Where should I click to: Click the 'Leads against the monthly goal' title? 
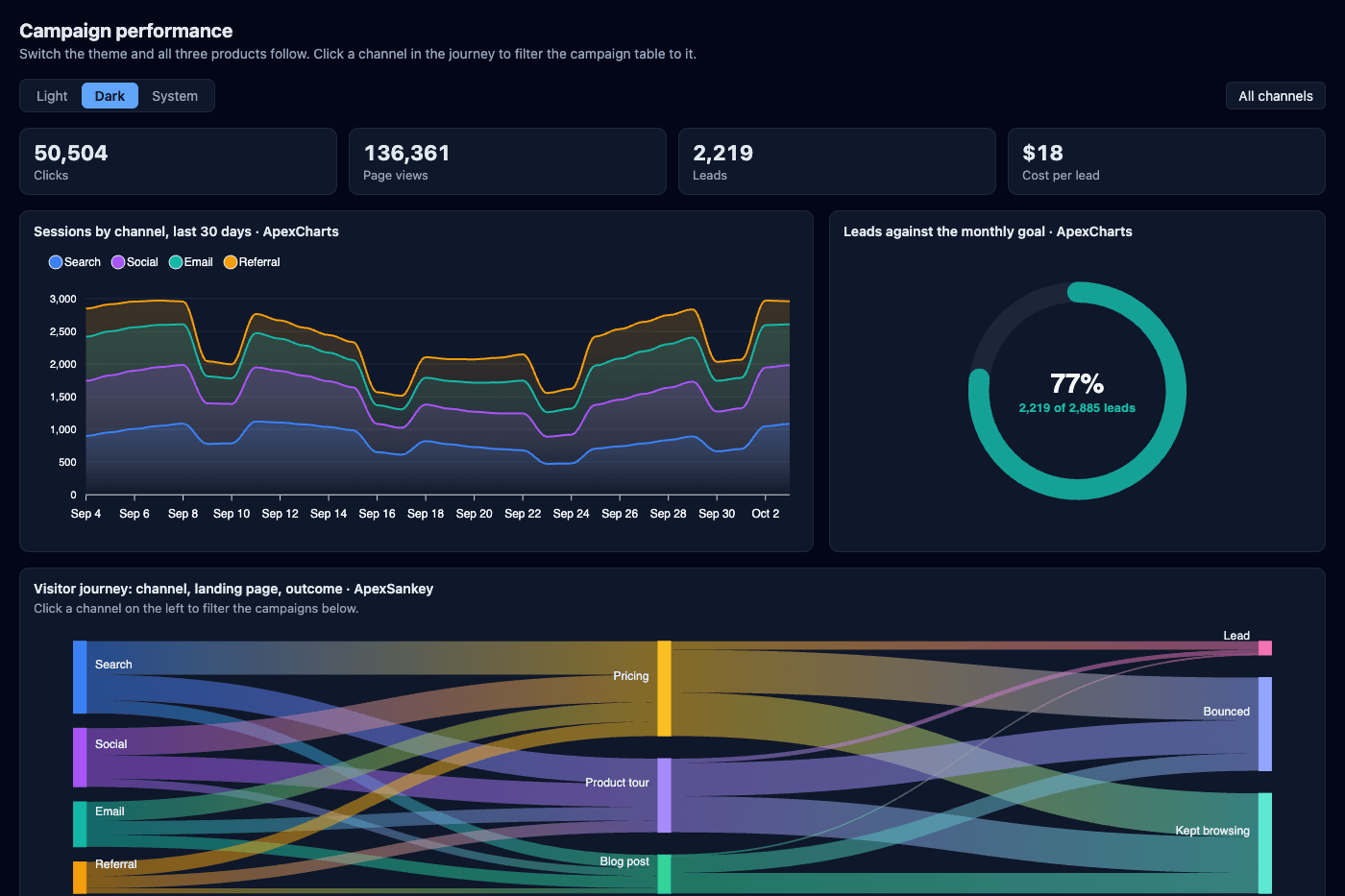[988, 231]
